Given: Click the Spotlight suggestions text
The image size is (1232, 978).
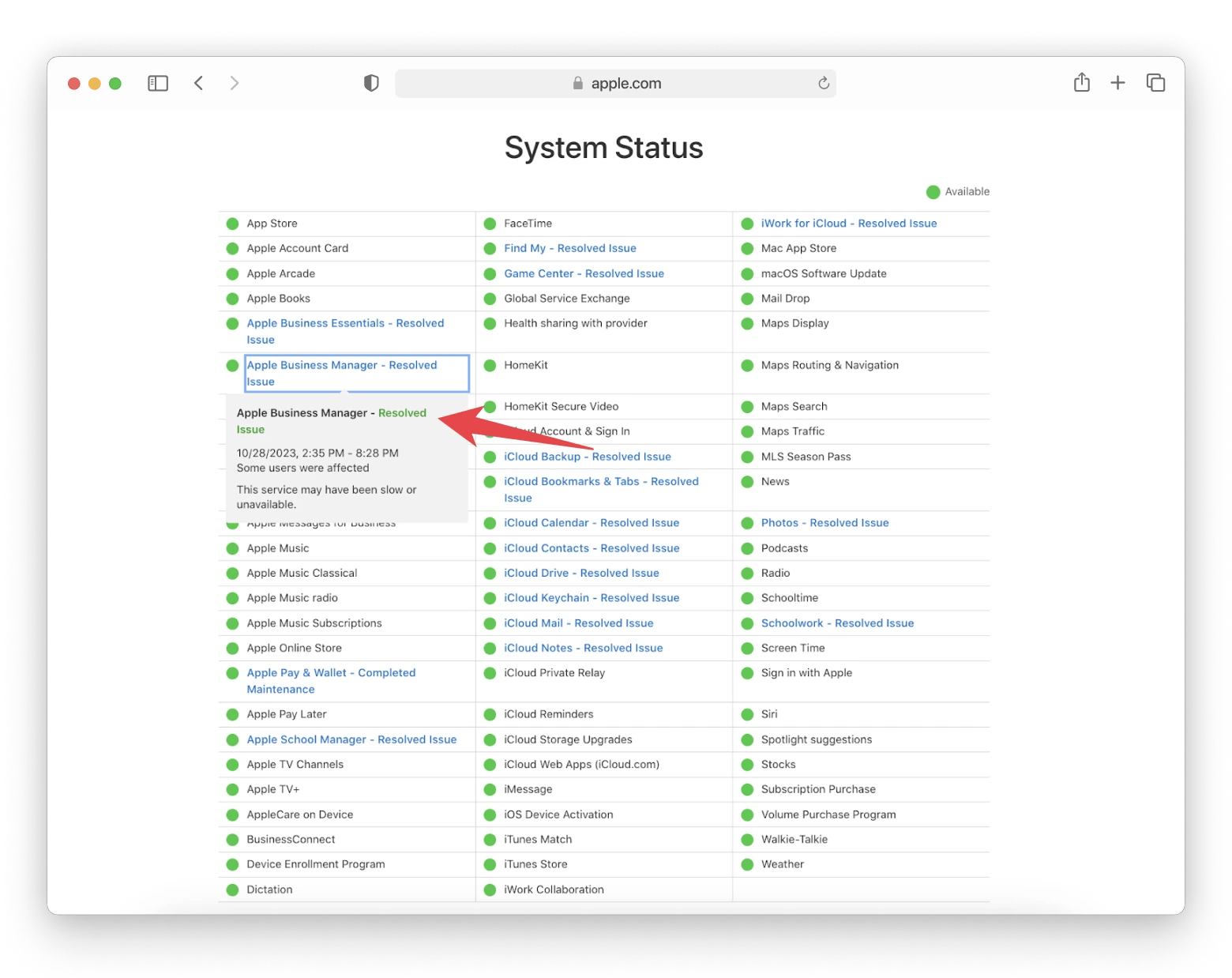Looking at the screenshot, I should 817,739.
